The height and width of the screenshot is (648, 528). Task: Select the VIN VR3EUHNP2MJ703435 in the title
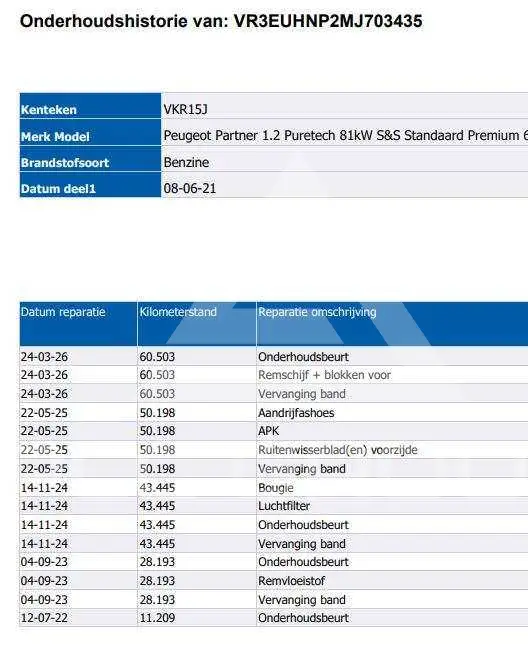tap(328, 21)
